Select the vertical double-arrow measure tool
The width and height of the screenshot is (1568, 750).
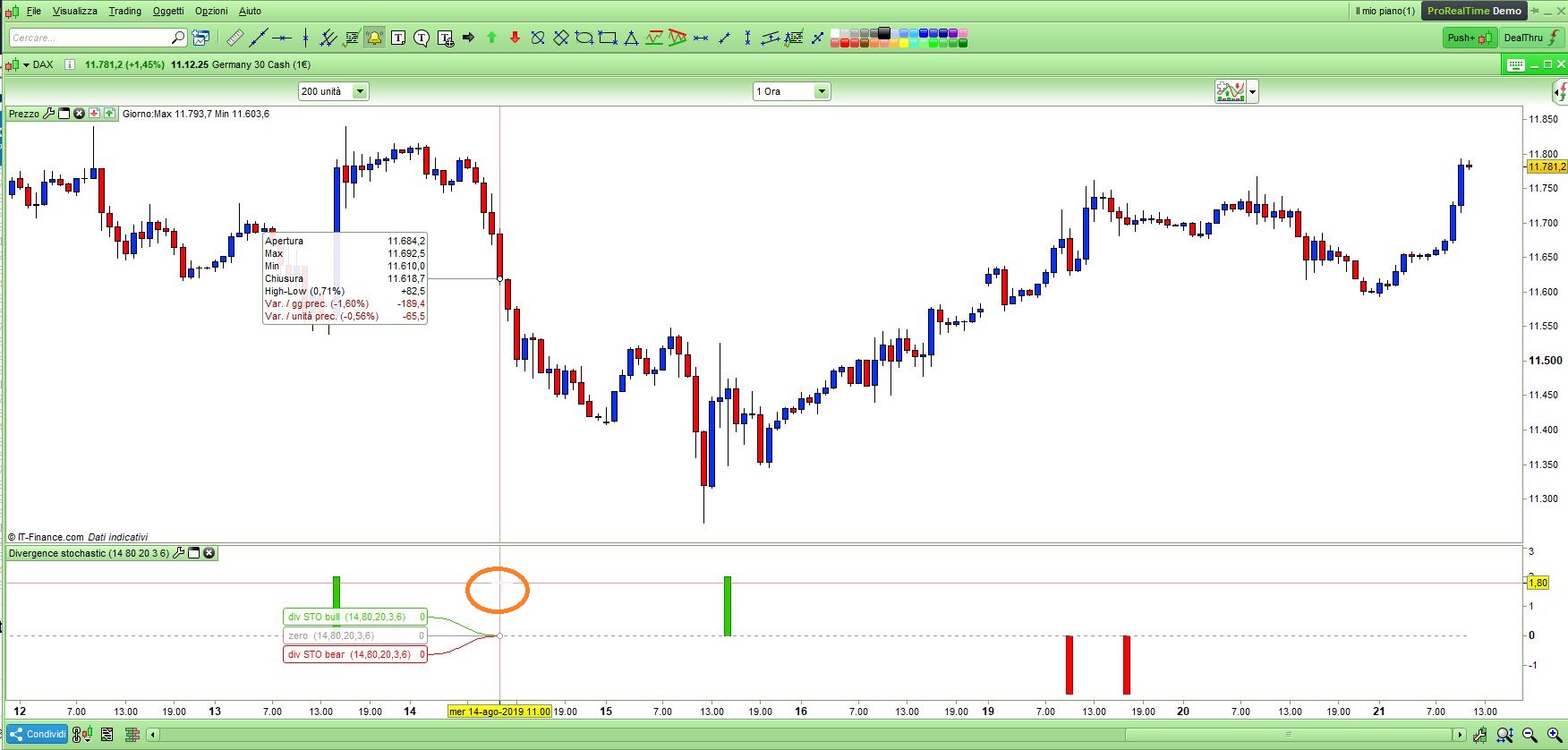click(747, 38)
